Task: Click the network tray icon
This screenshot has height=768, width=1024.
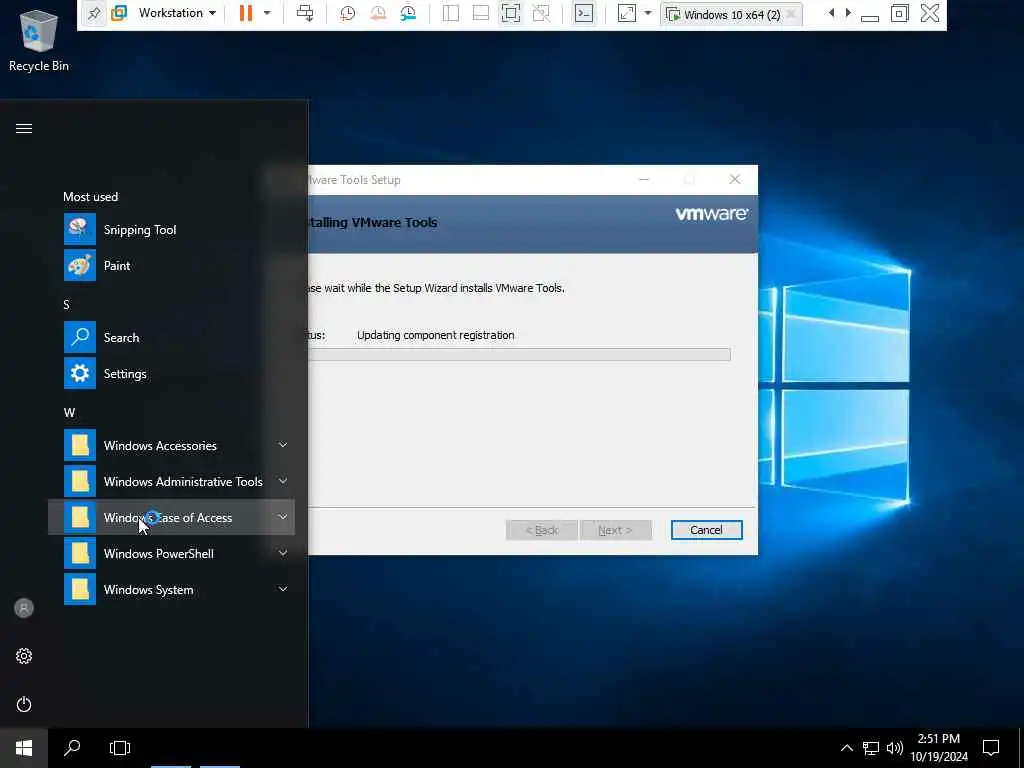Action: (871, 748)
